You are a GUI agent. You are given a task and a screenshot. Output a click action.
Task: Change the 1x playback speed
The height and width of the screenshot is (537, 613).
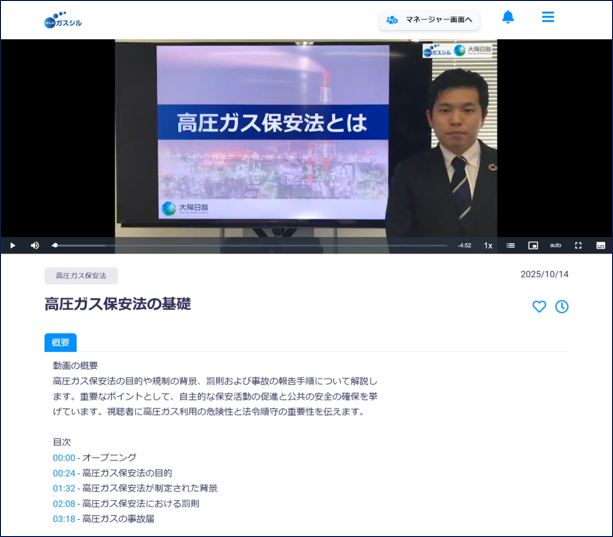pyautogui.click(x=488, y=245)
